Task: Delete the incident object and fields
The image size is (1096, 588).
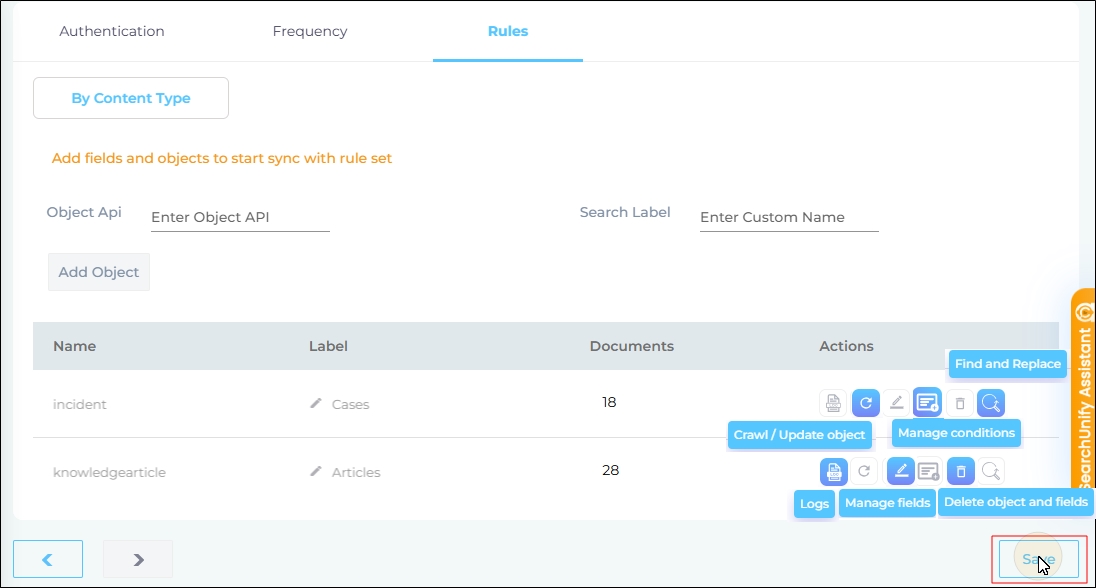Action: pos(959,403)
